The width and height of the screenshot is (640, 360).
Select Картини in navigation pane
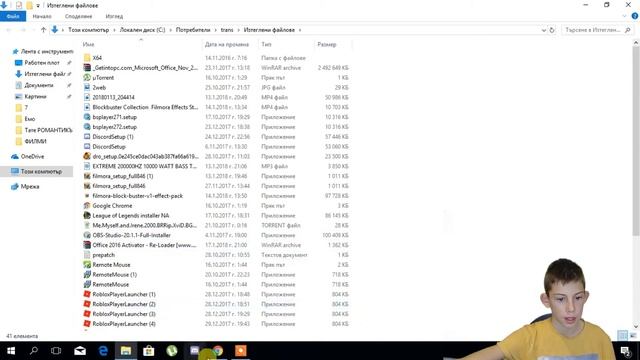tap(36, 97)
